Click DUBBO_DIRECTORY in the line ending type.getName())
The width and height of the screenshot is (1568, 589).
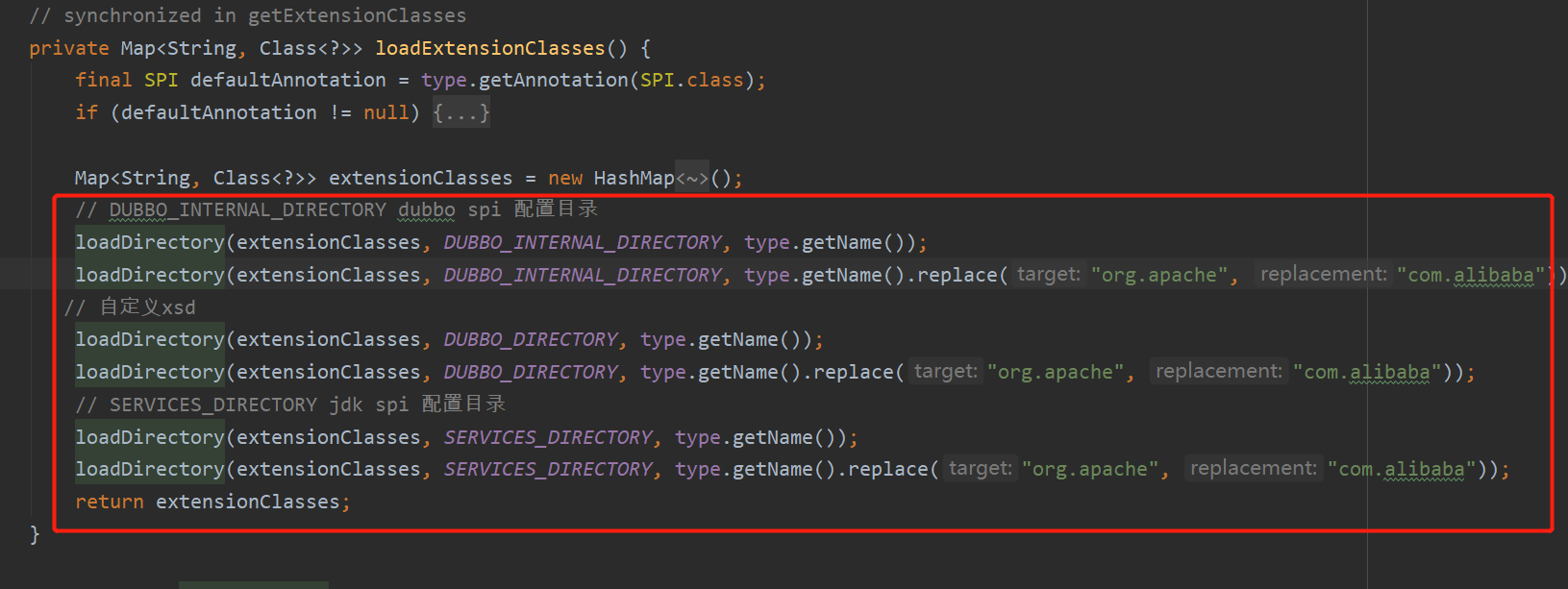coord(531,339)
